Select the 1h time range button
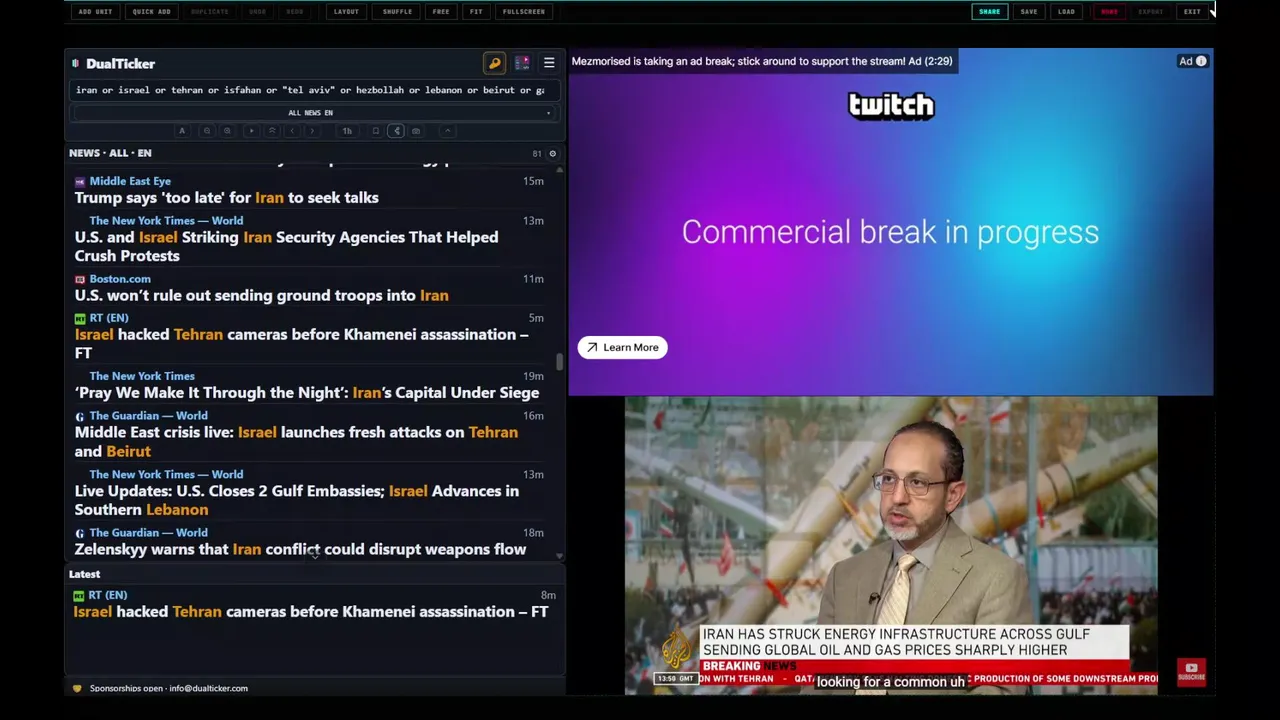 tap(347, 131)
